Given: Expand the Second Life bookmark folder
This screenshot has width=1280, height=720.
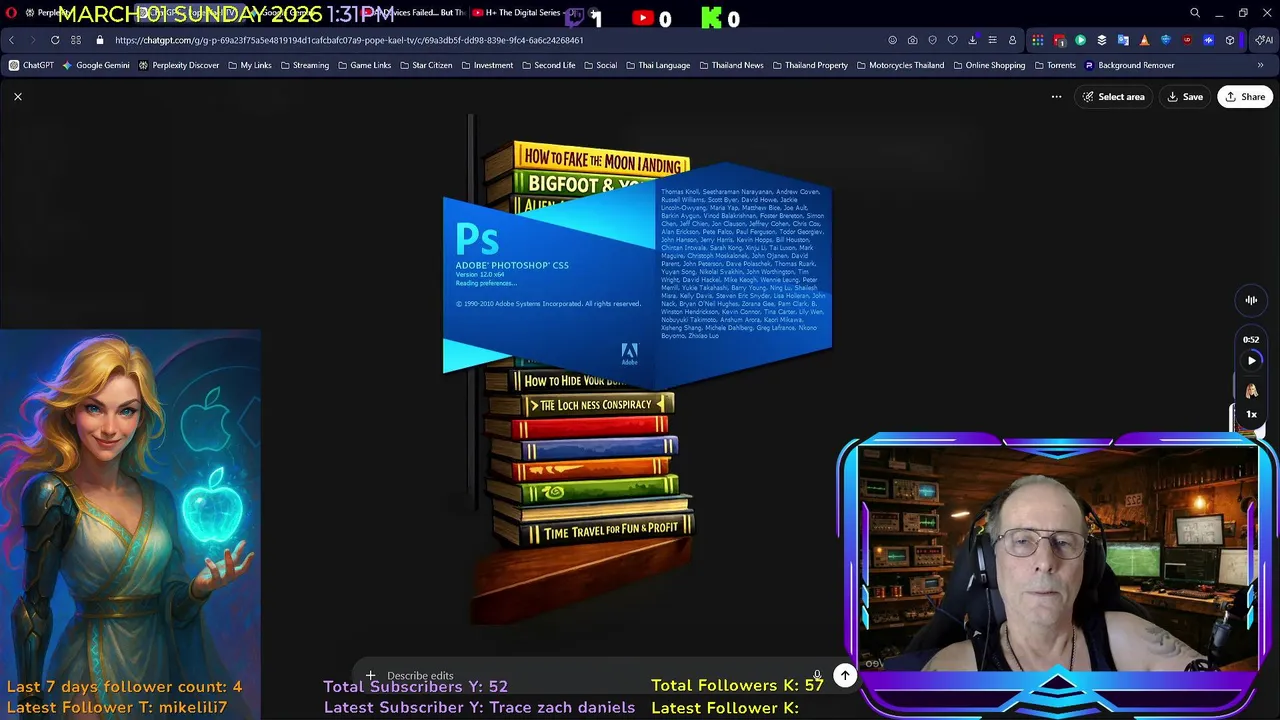Looking at the screenshot, I should pos(549,65).
